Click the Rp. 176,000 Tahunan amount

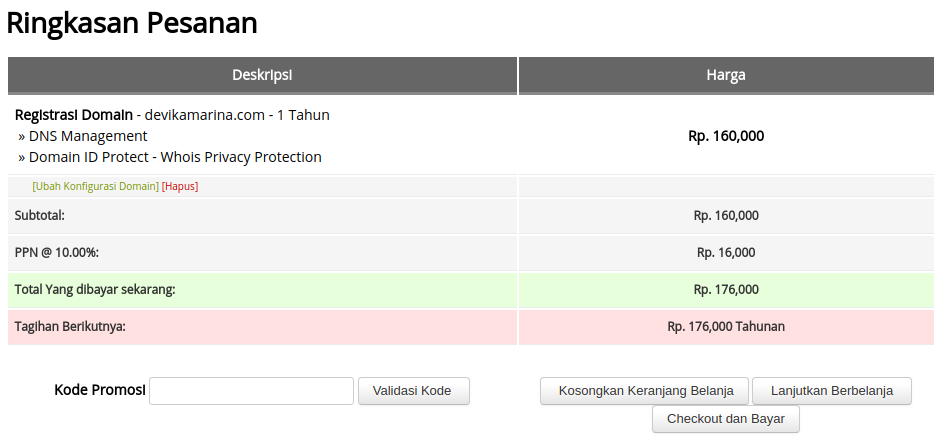[726, 326]
